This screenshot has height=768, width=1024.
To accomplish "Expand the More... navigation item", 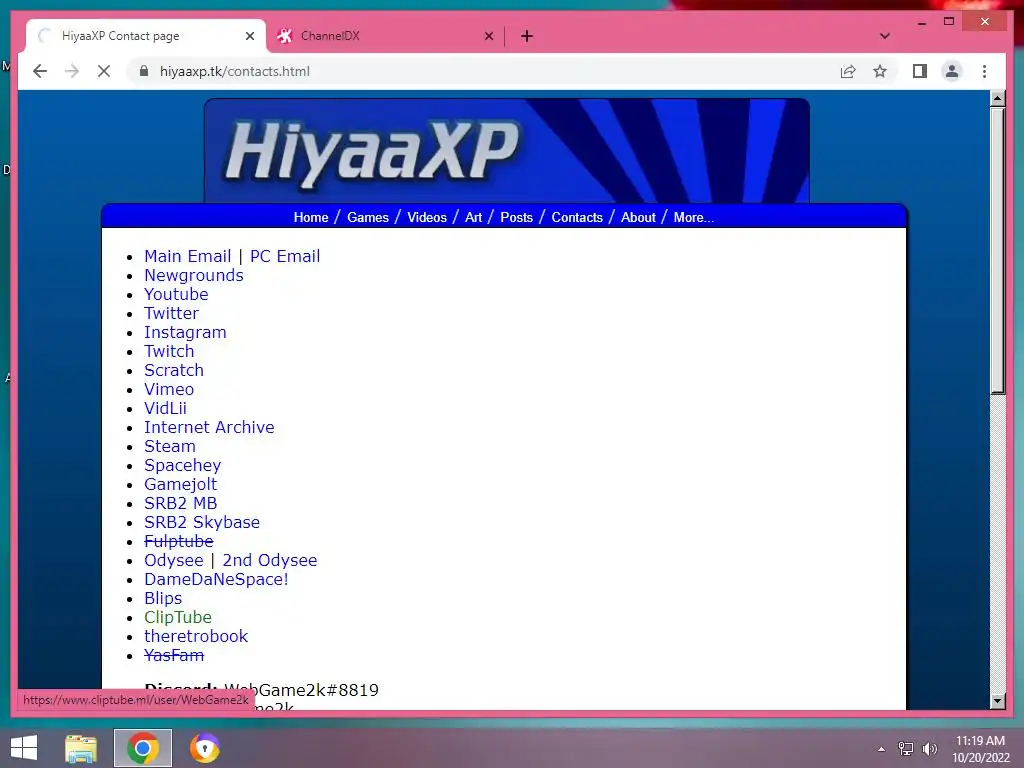I will point(694,217).
